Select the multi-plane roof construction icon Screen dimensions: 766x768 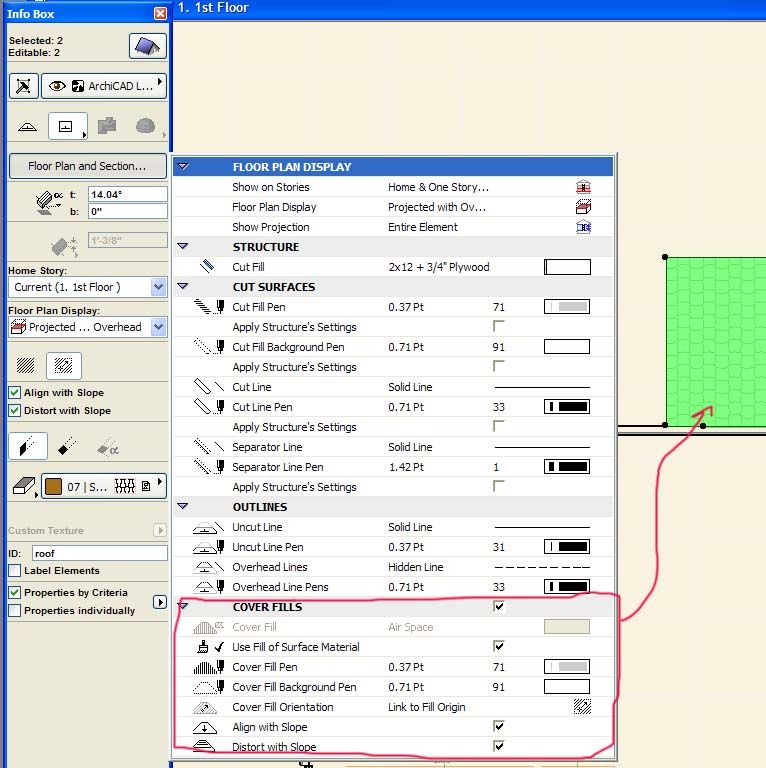(x=107, y=126)
